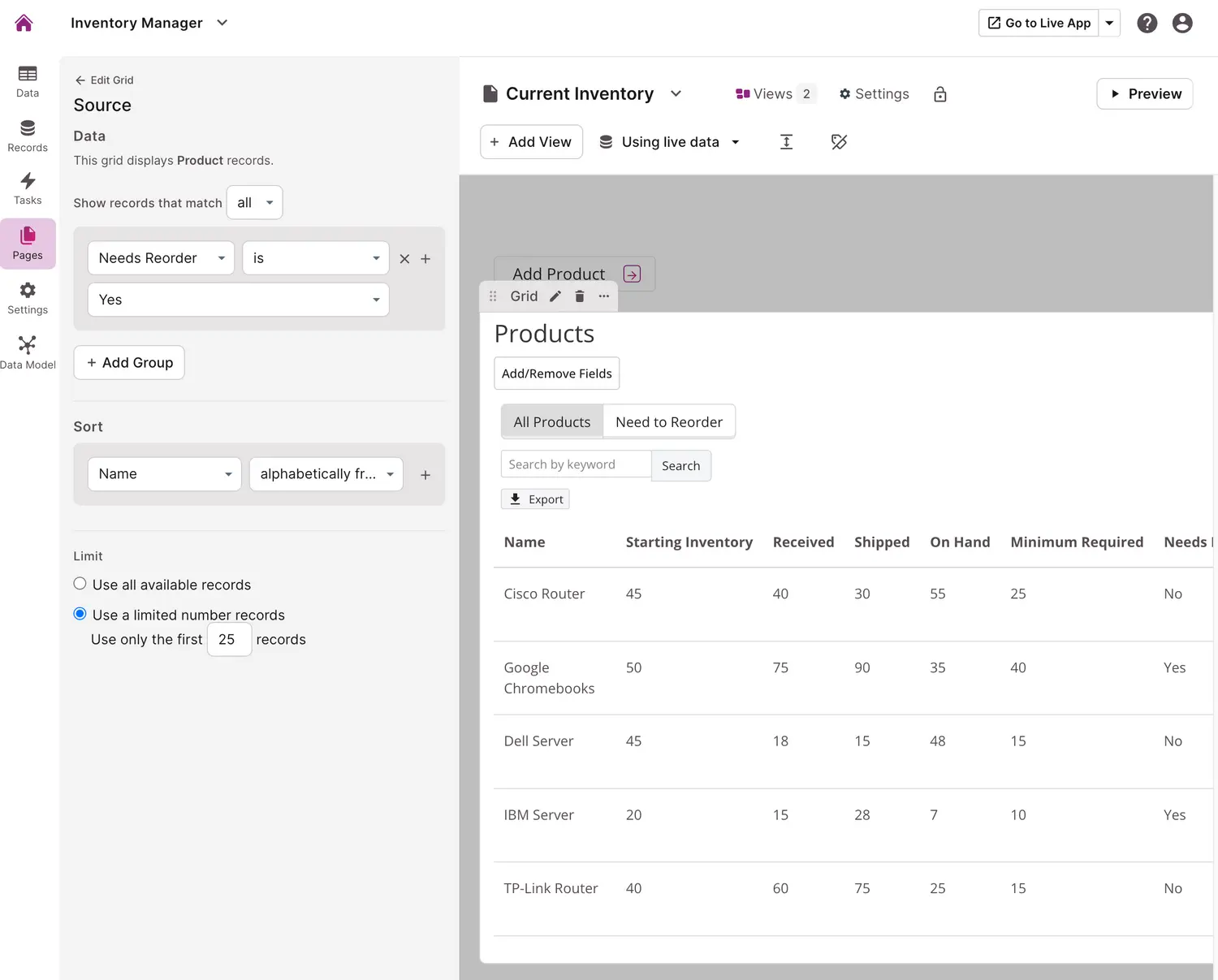
Task: Open the Tasks lightning bolt section
Action: [x=28, y=188]
